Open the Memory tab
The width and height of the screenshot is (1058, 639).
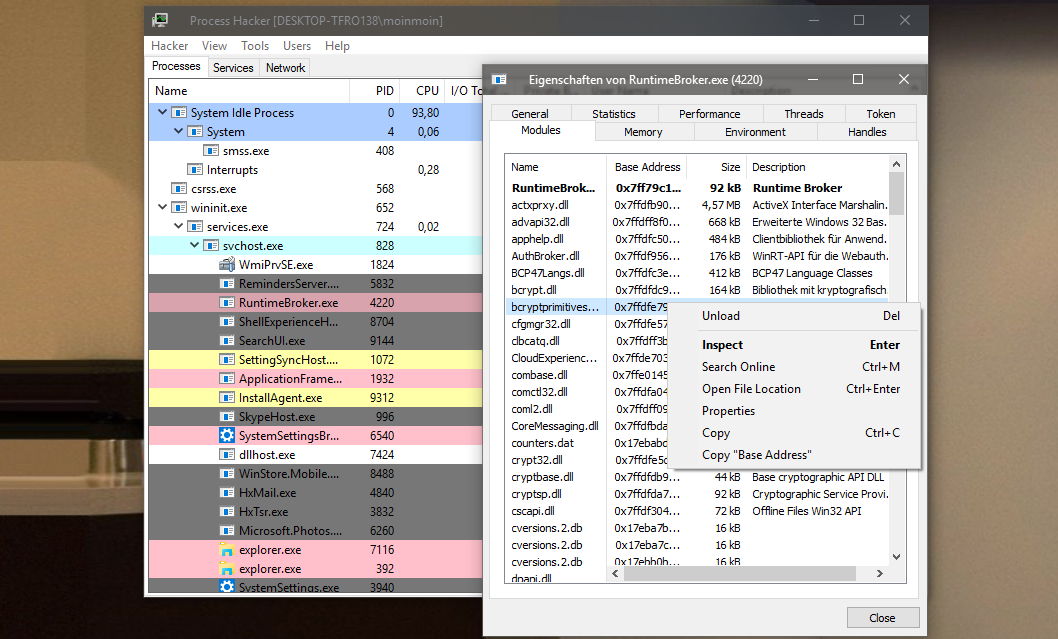643,132
